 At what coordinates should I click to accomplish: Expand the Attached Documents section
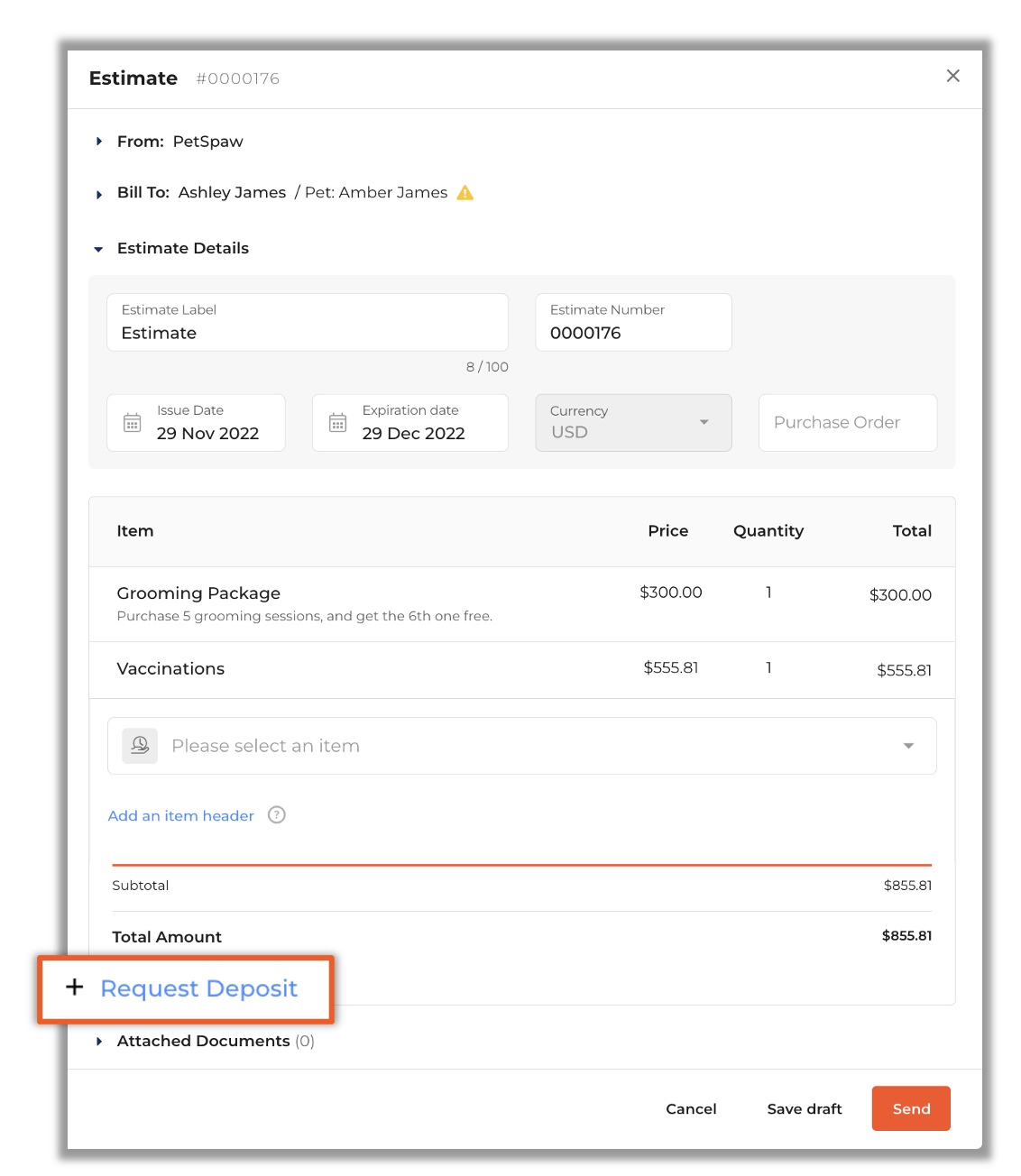click(x=99, y=1042)
